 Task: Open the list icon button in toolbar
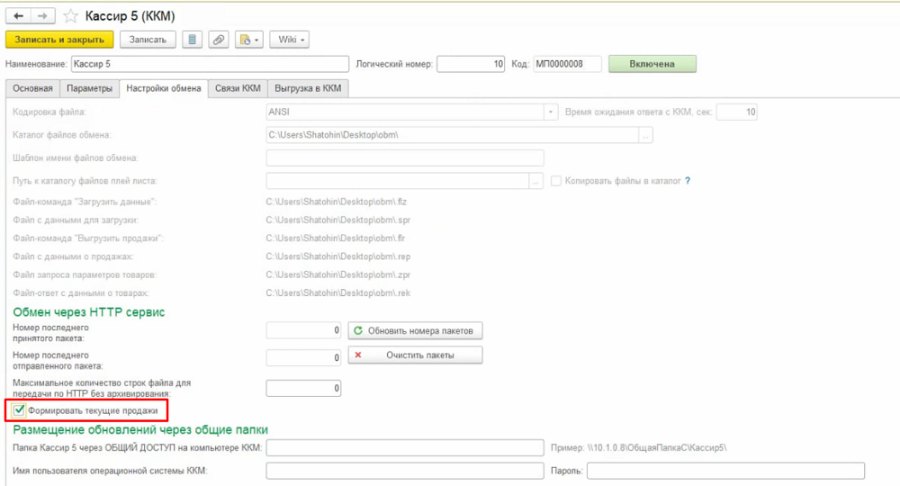coord(192,40)
